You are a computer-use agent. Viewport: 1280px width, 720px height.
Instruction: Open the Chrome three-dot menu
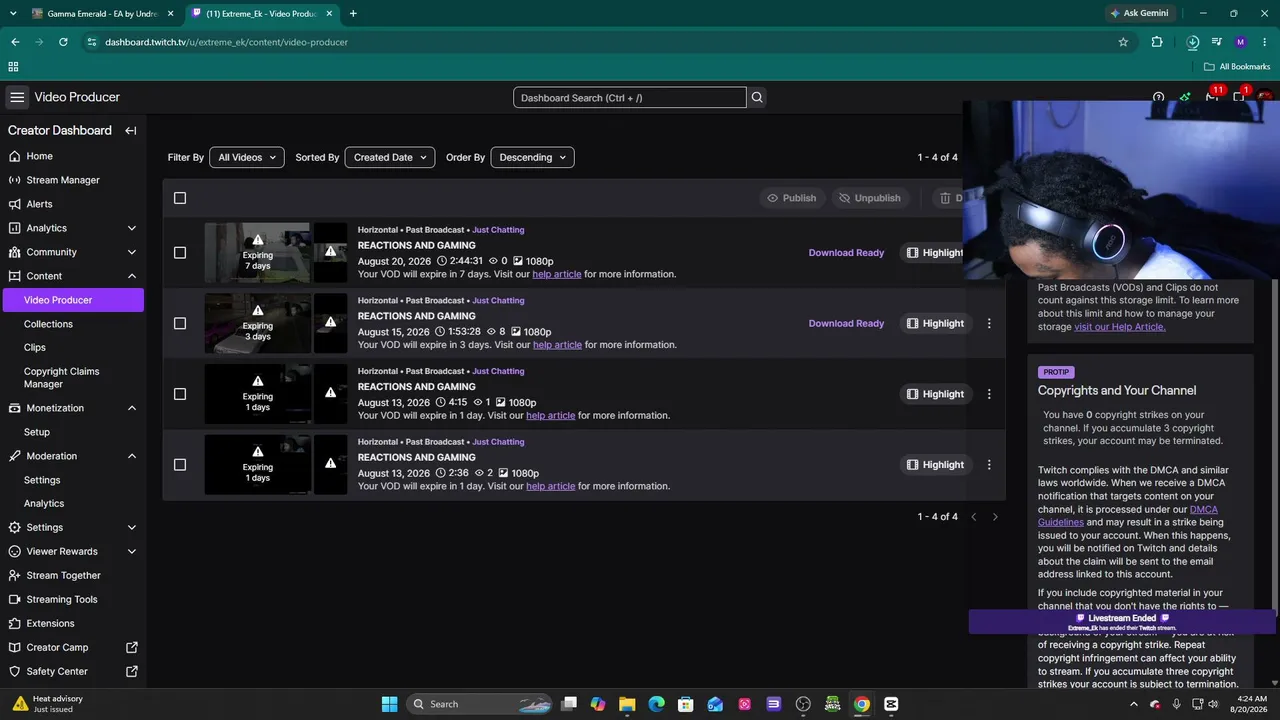point(1265,42)
